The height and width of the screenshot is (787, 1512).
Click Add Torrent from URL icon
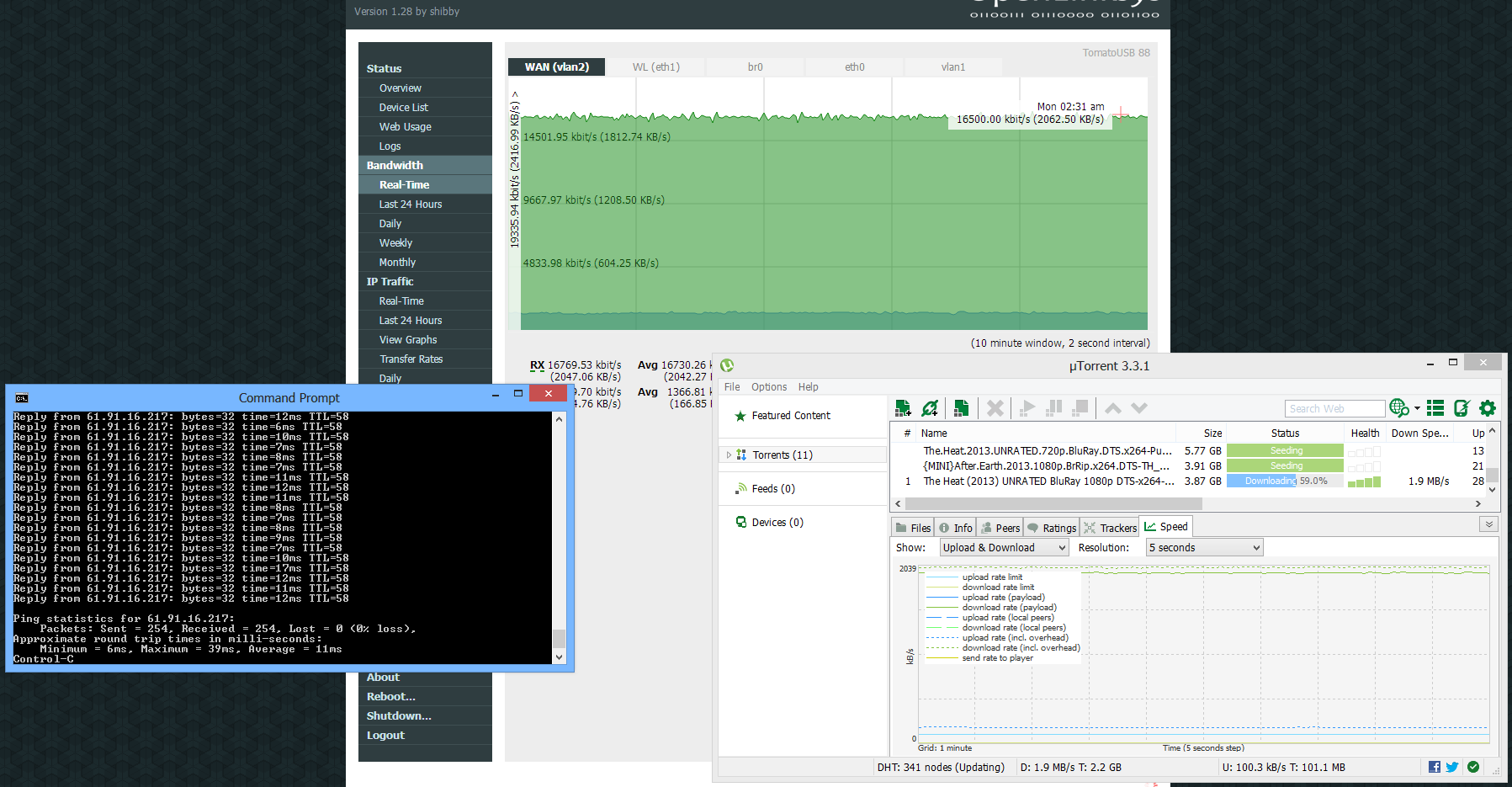click(930, 408)
